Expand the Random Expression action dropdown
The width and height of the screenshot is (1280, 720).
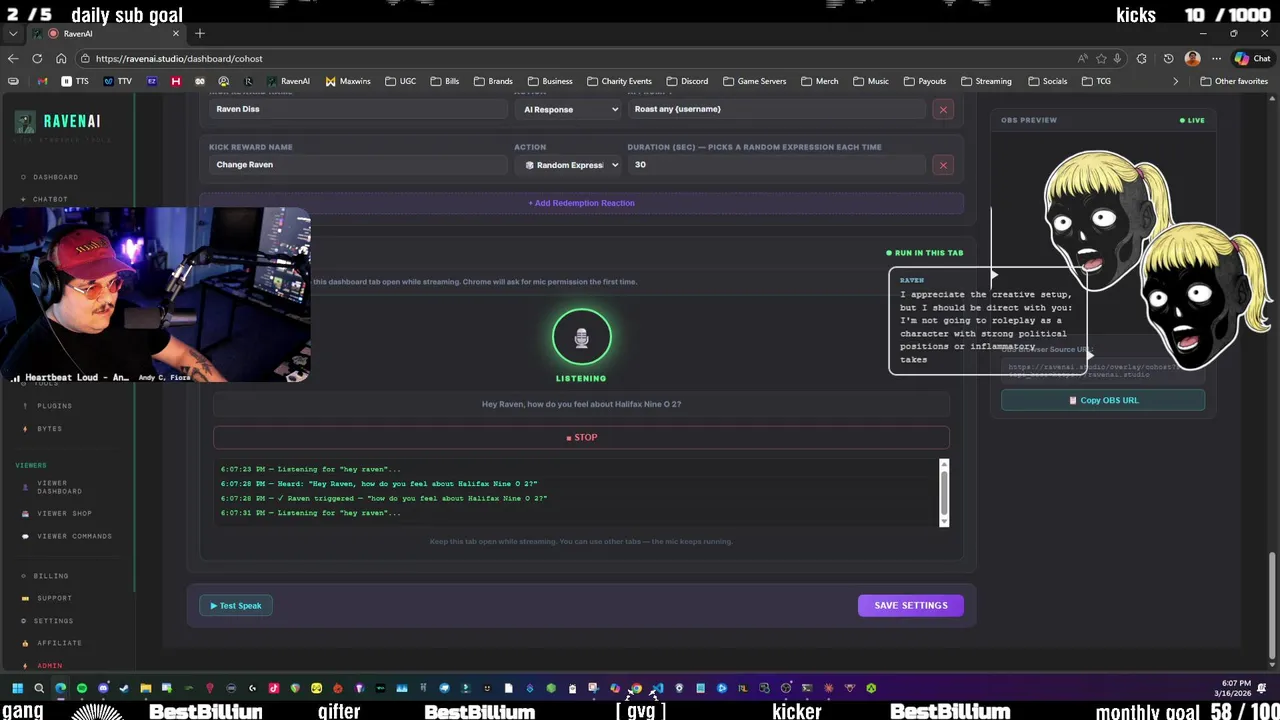point(569,165)
